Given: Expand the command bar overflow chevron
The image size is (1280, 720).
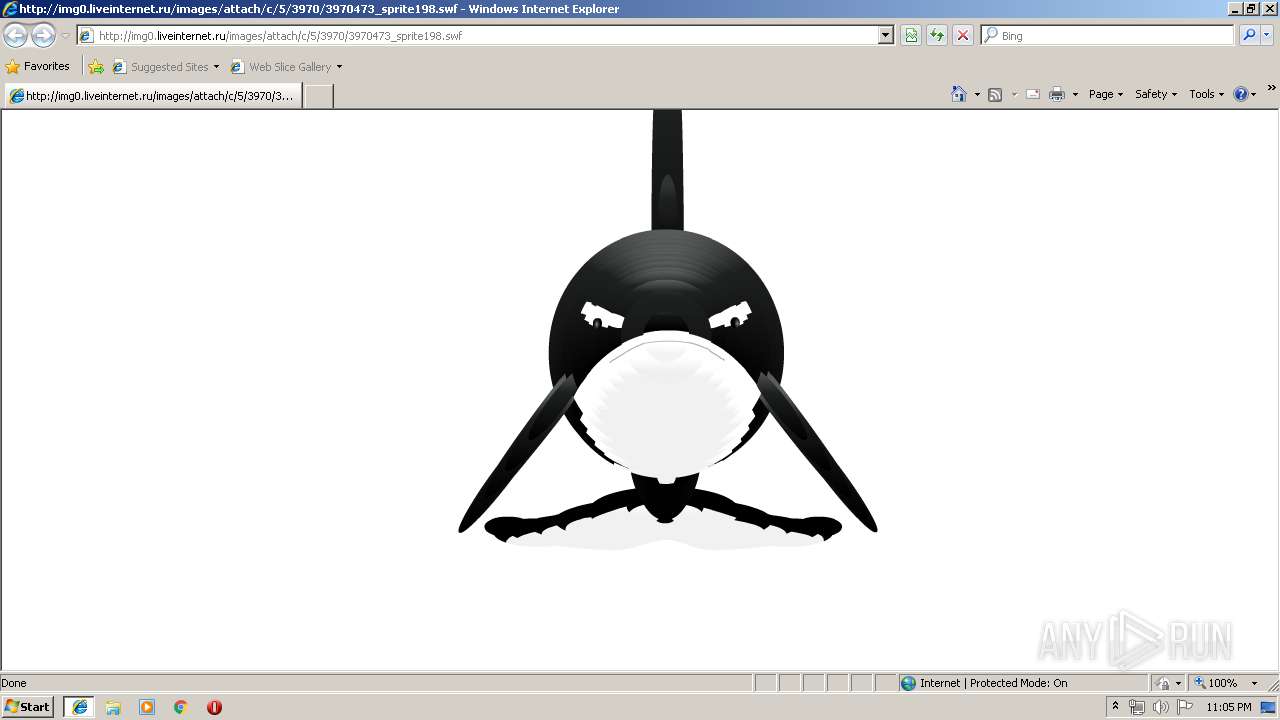Looking at the screenshot, I should coord(1271,88).
